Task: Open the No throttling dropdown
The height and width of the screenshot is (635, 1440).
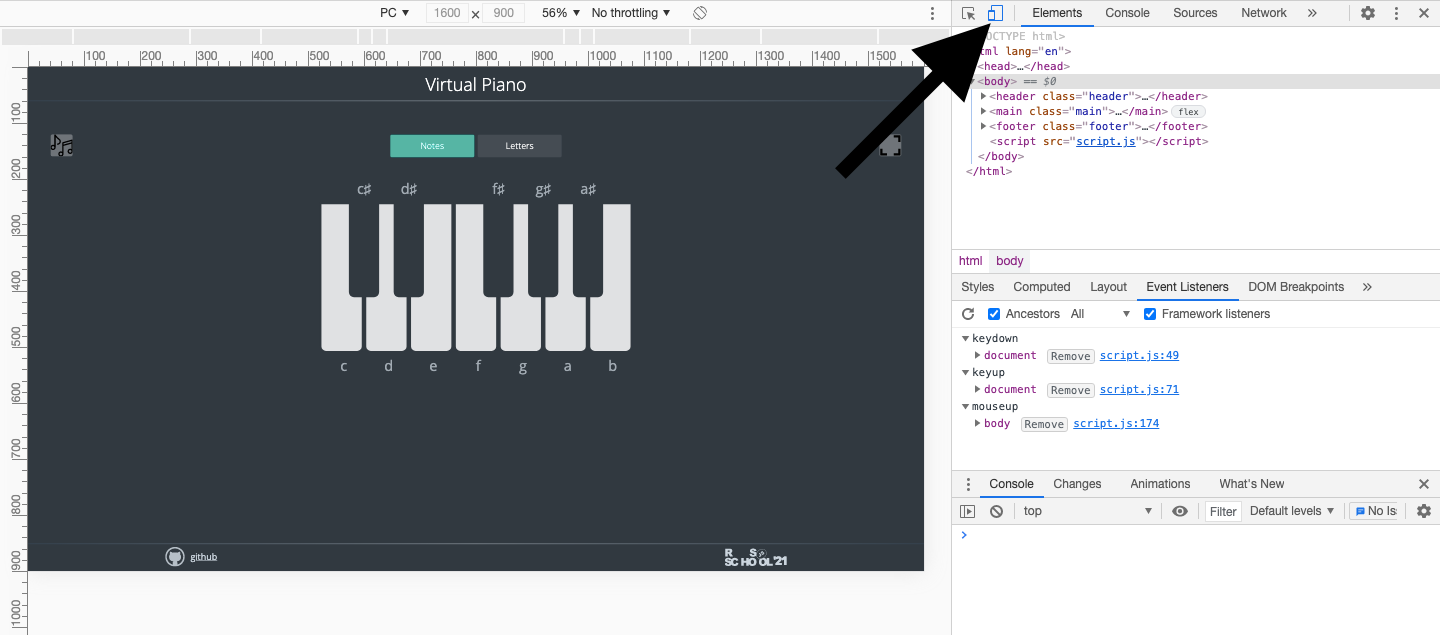Action: tap(630, 13)
